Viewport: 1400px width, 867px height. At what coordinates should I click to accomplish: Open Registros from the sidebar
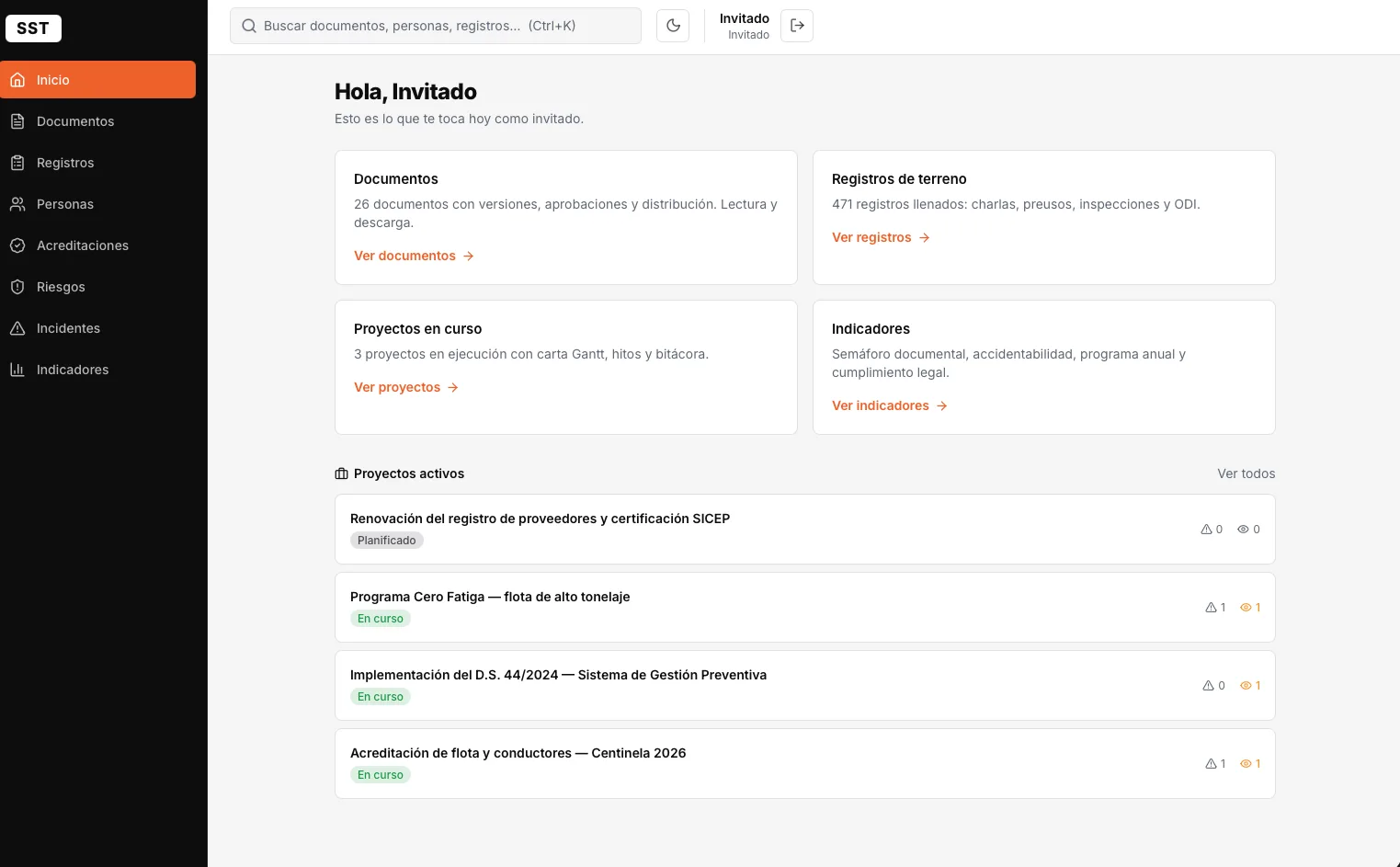click(98, 163)
